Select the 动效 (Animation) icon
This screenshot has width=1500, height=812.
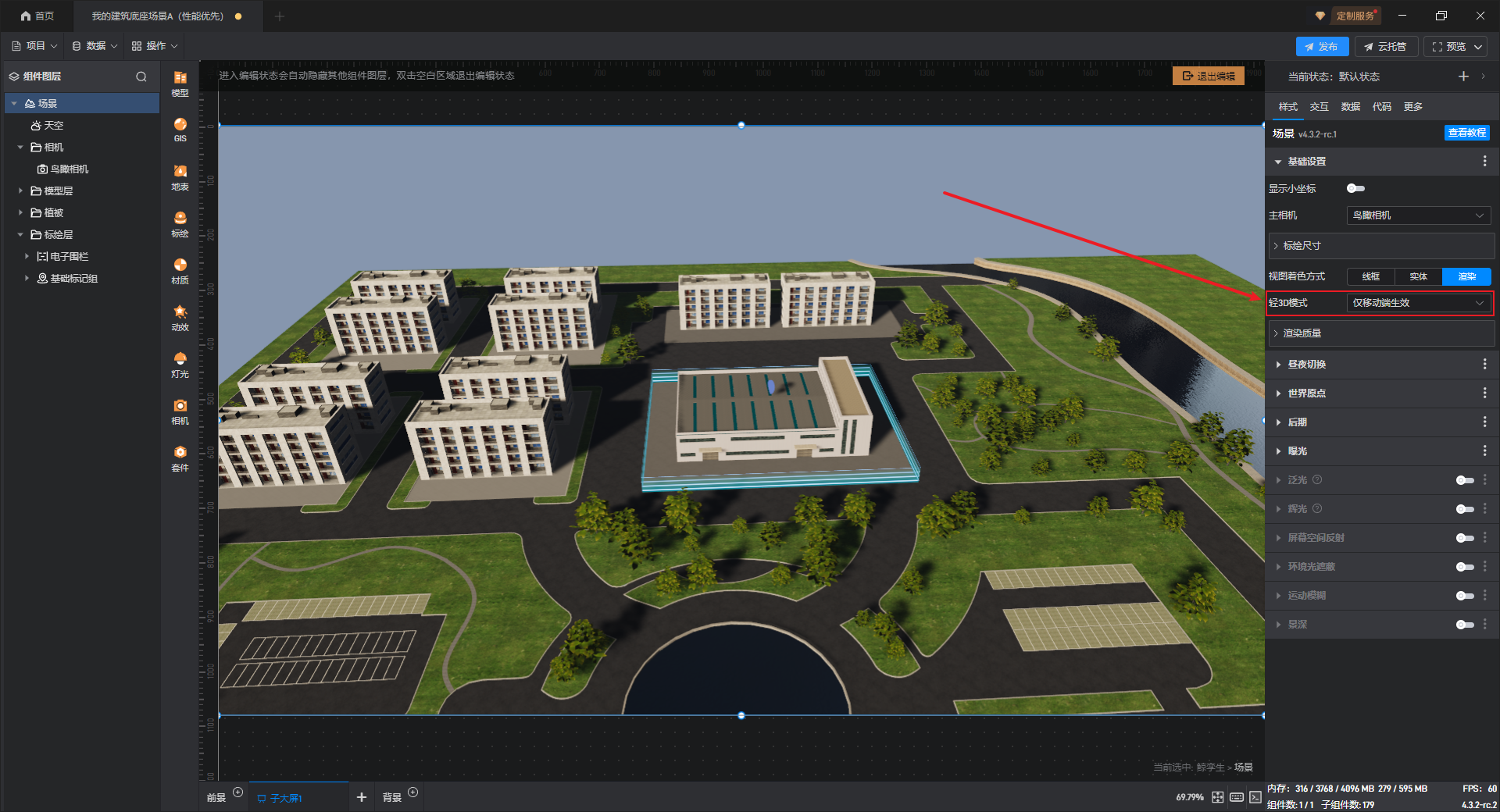click(180, 317)
